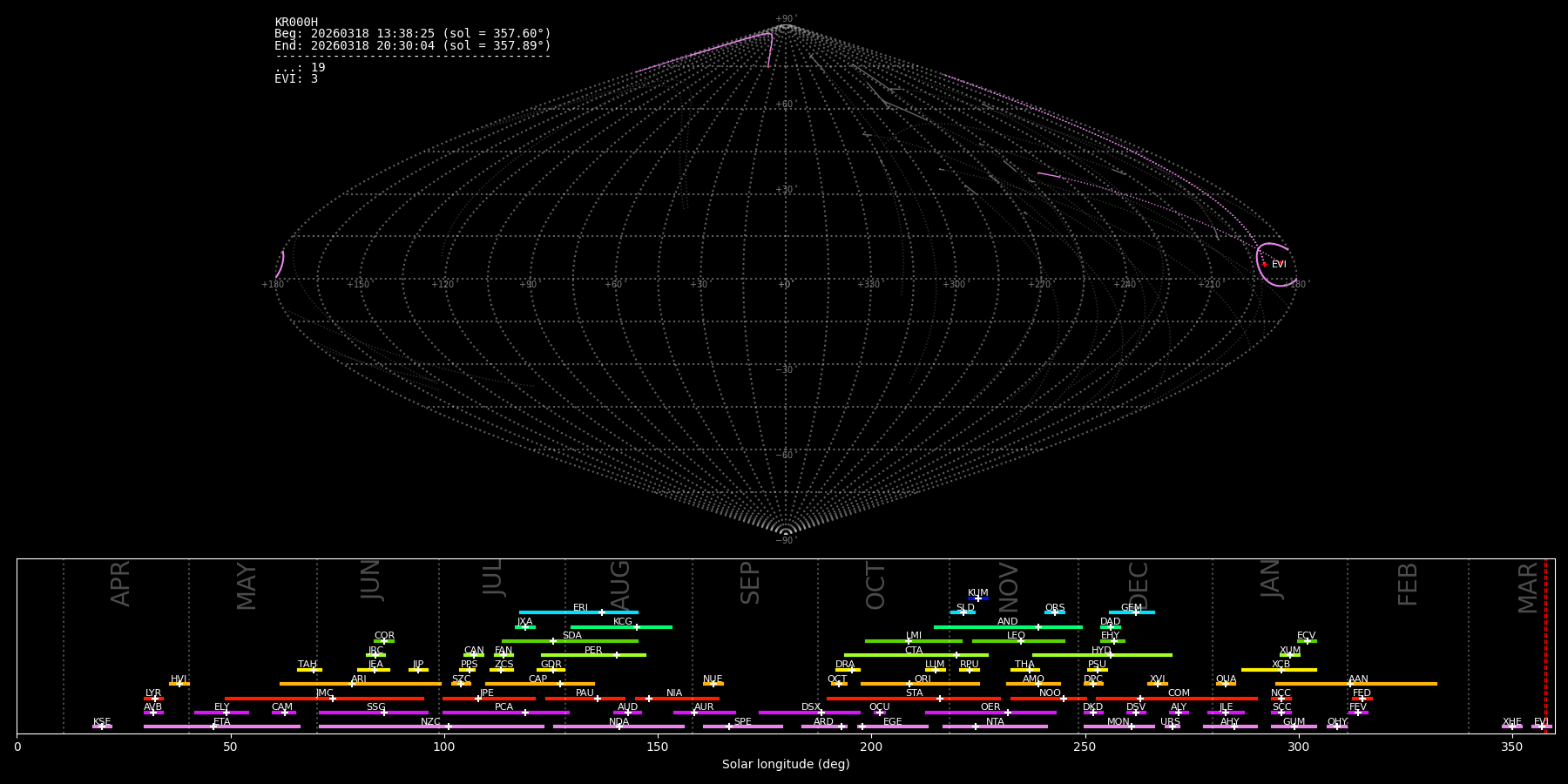This screenshot has height=784, width=1568.
Task: Click the GEM shower peak marker
Action: [1135, 612]
